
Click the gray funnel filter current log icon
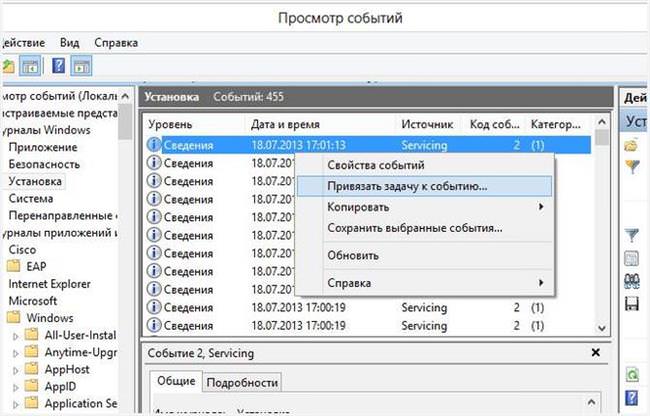(632, 235)
